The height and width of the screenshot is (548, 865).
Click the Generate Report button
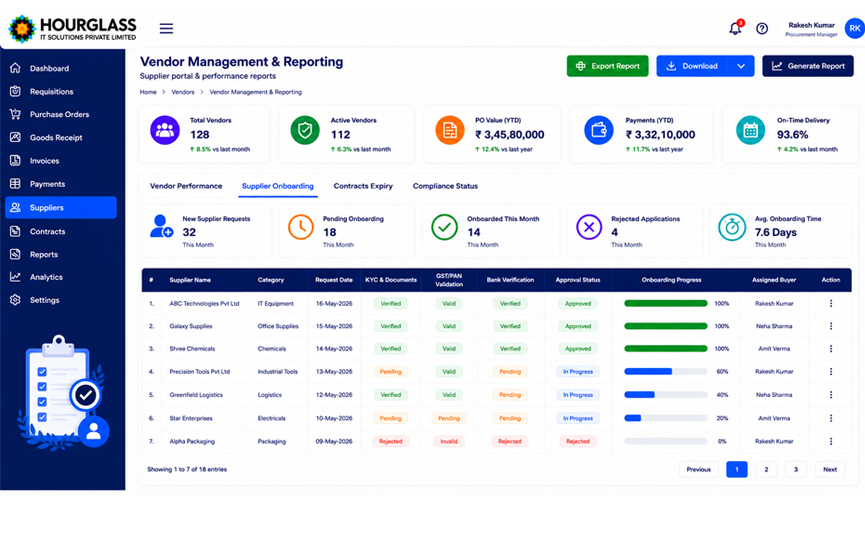[808, 66]
